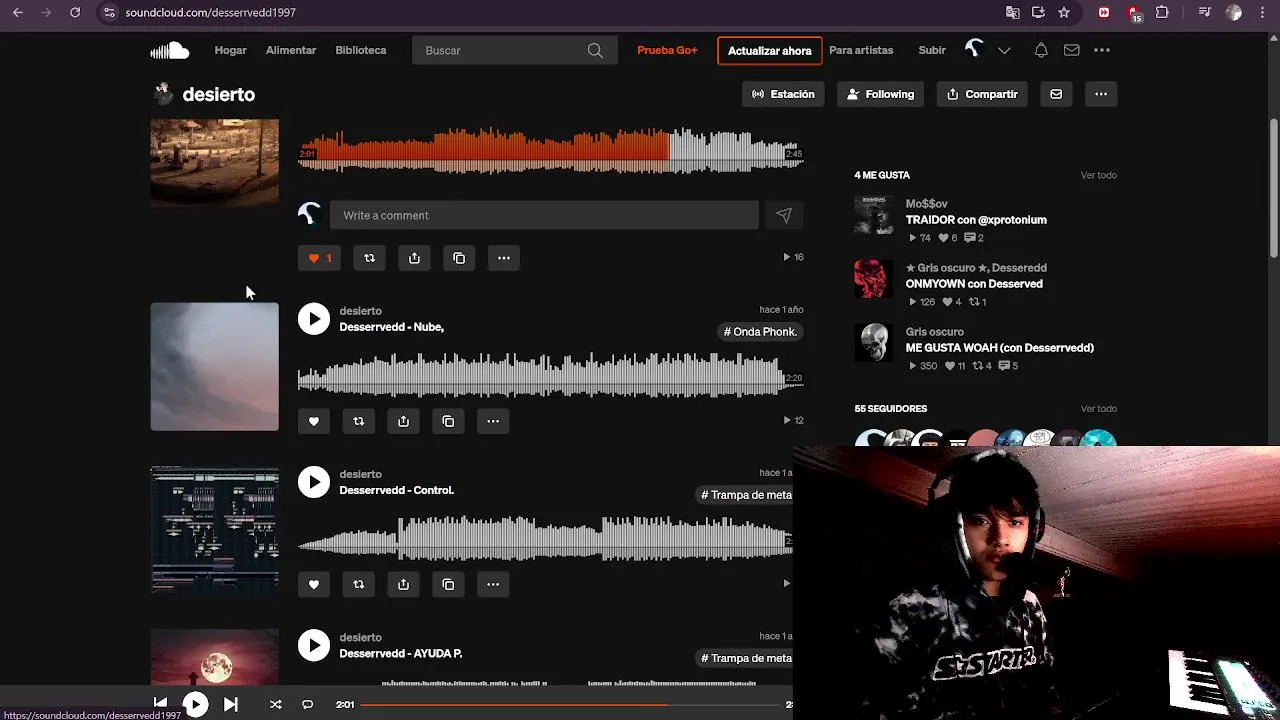Repost the top playing track

coord(369,258)
